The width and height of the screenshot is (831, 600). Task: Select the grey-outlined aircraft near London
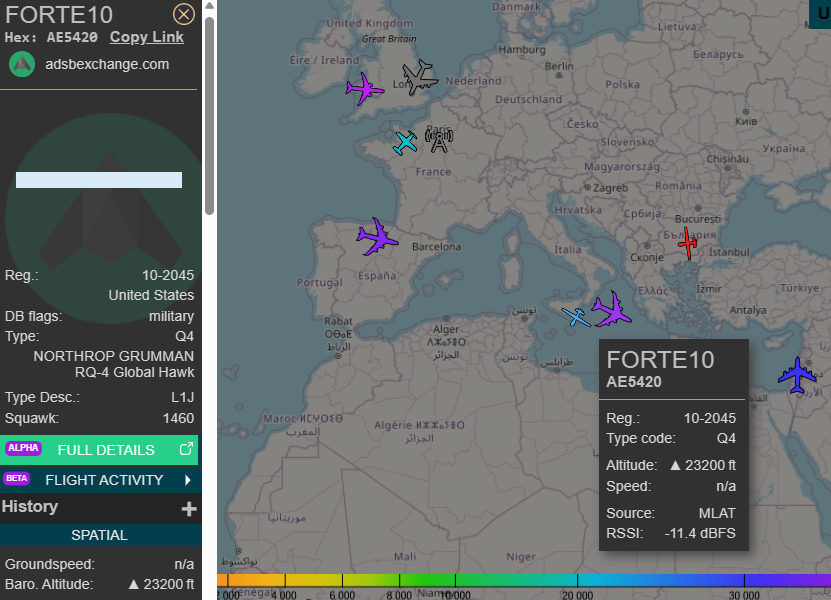[x=420, y=77]
